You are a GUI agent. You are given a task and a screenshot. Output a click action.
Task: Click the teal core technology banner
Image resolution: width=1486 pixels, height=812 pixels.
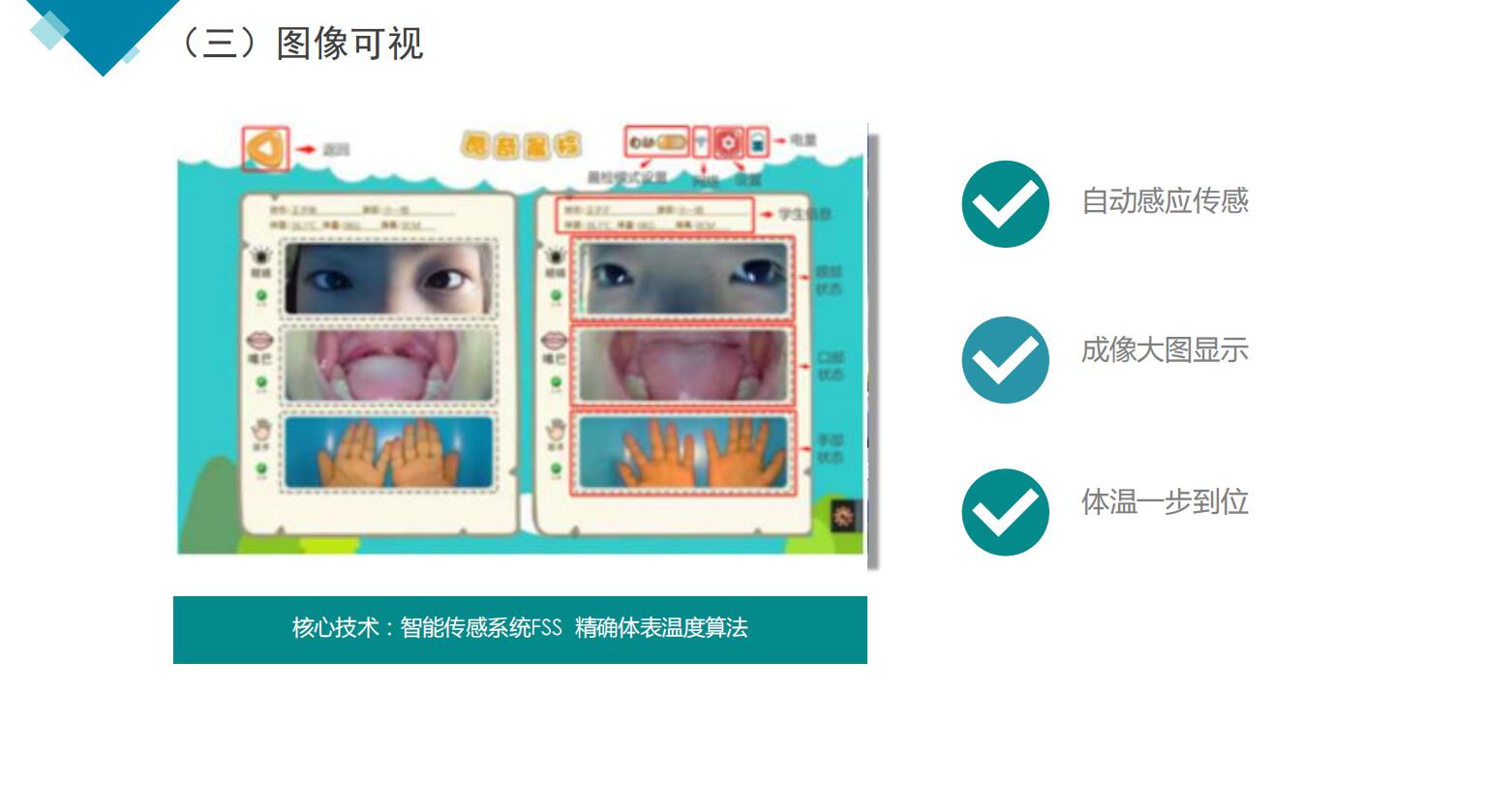[520, 629]
